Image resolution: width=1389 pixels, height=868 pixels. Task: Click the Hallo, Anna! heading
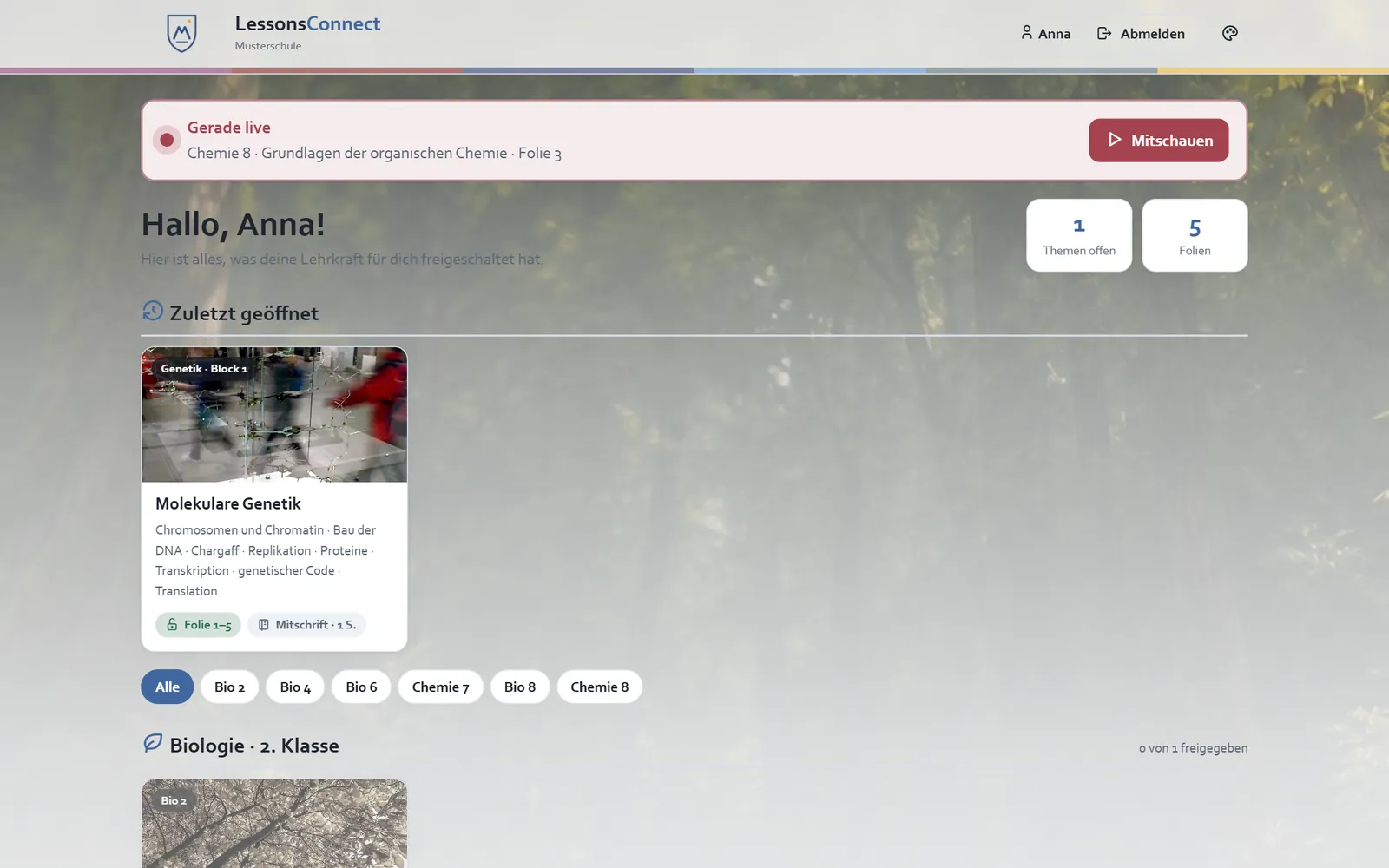[234, 224]
